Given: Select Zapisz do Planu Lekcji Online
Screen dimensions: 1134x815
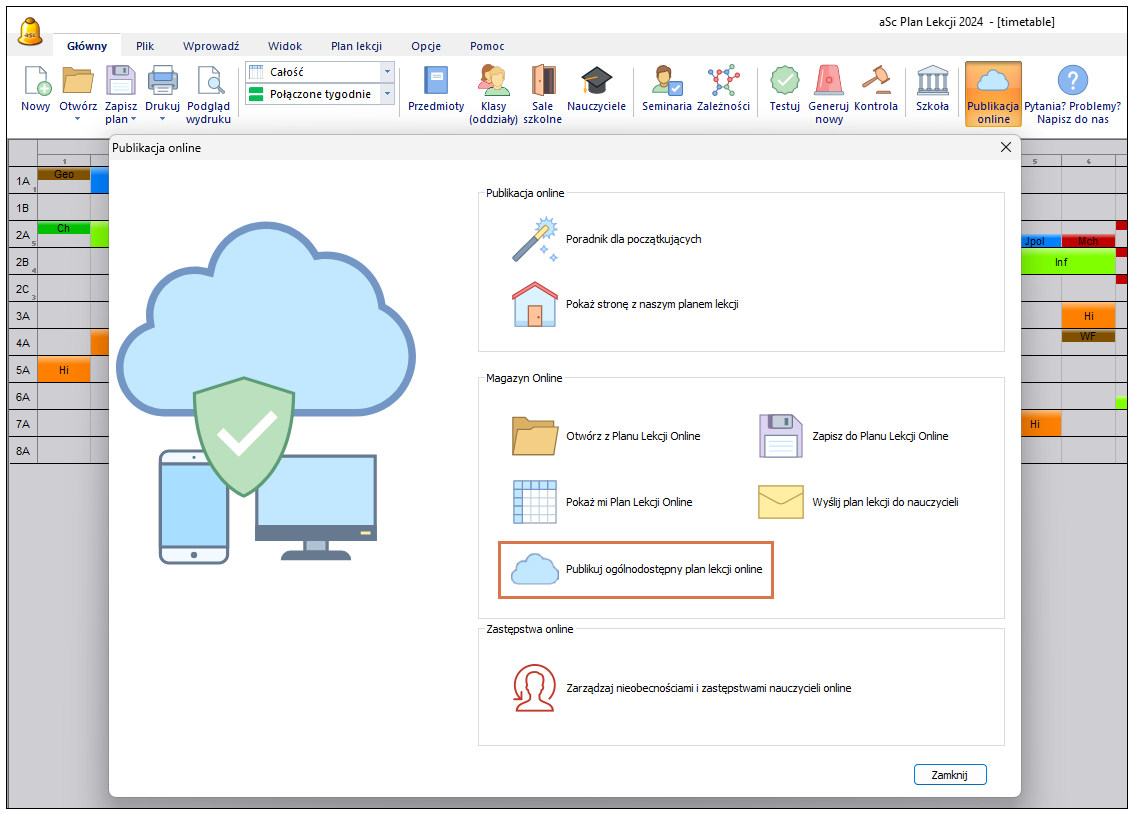Looking at the screenshot, I should [880, 436].
